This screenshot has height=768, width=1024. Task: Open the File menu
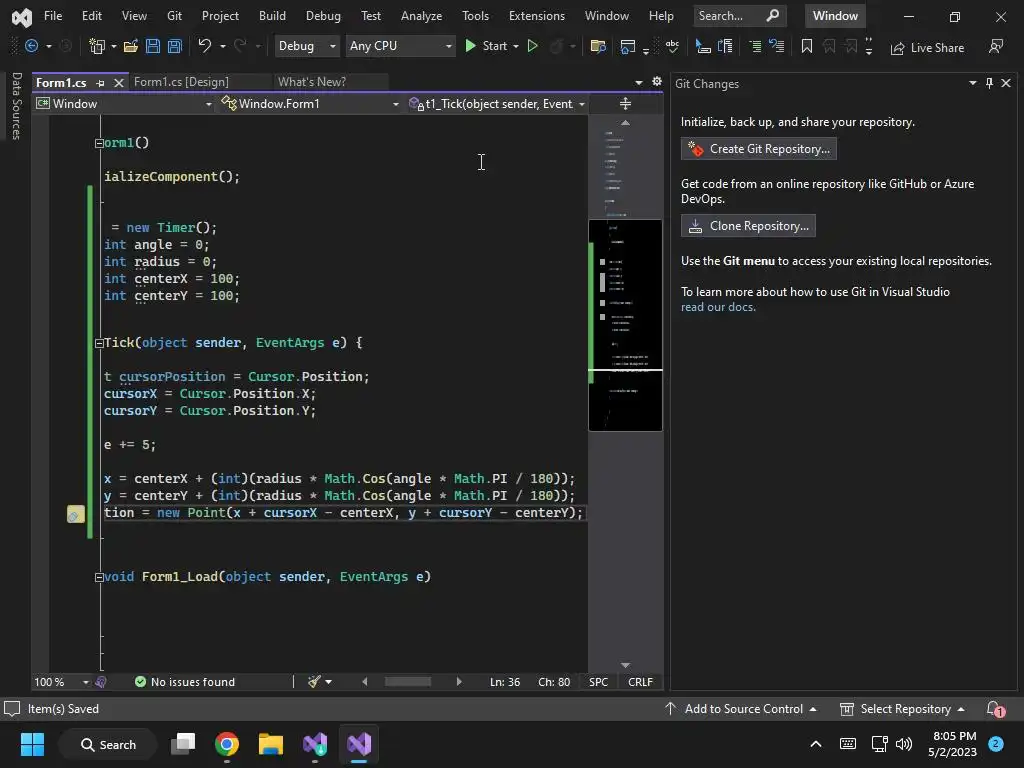coord(53,16)
